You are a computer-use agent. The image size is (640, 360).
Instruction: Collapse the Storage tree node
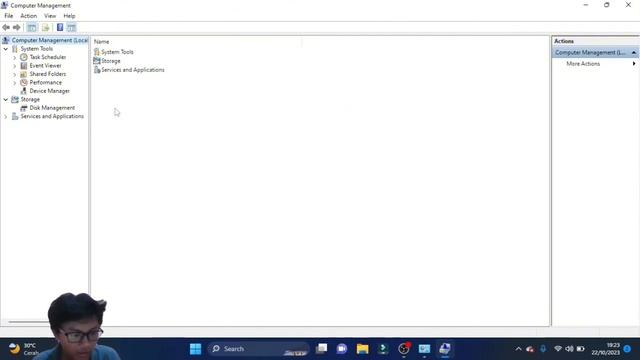(x=6, y=99)
